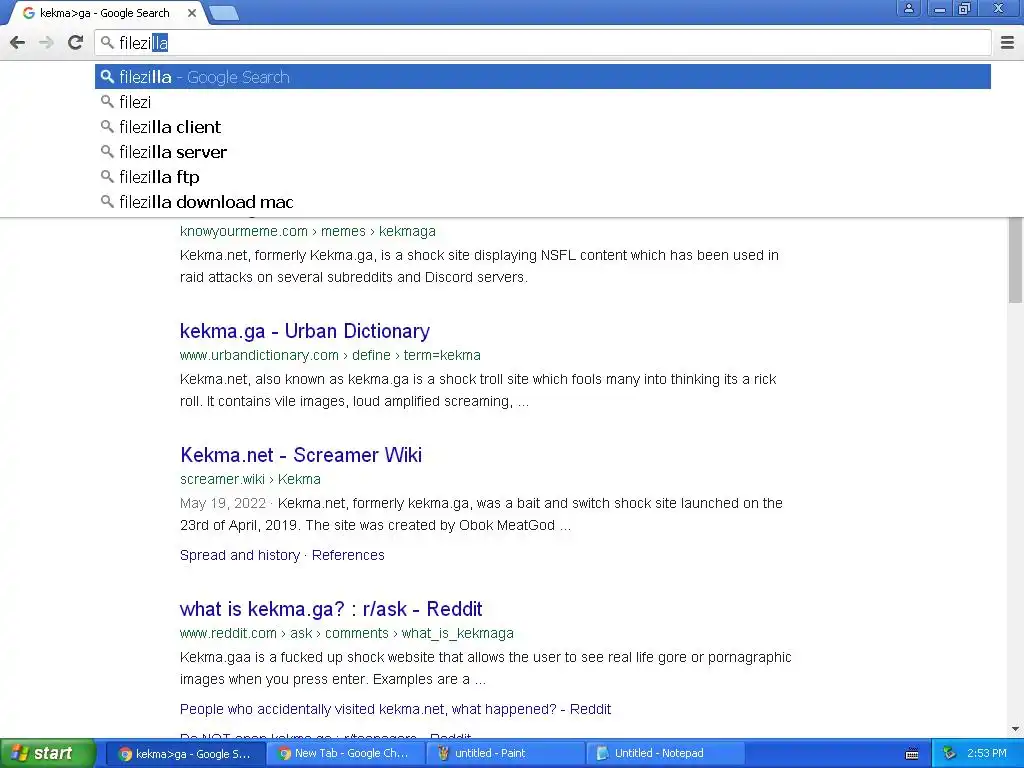Pick the 'filezi' suggestion

(543, 102)
